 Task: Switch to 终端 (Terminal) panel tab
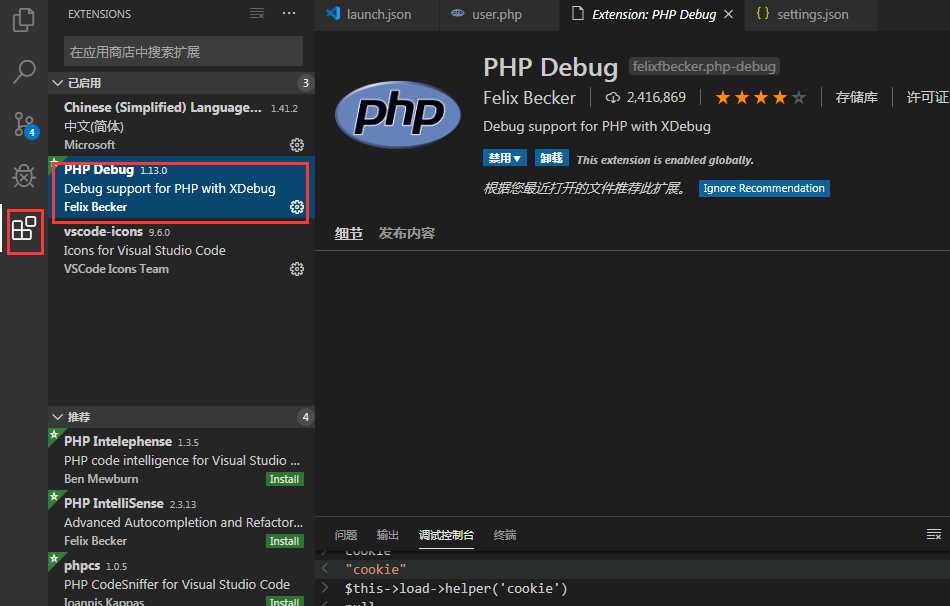(505, 534)
